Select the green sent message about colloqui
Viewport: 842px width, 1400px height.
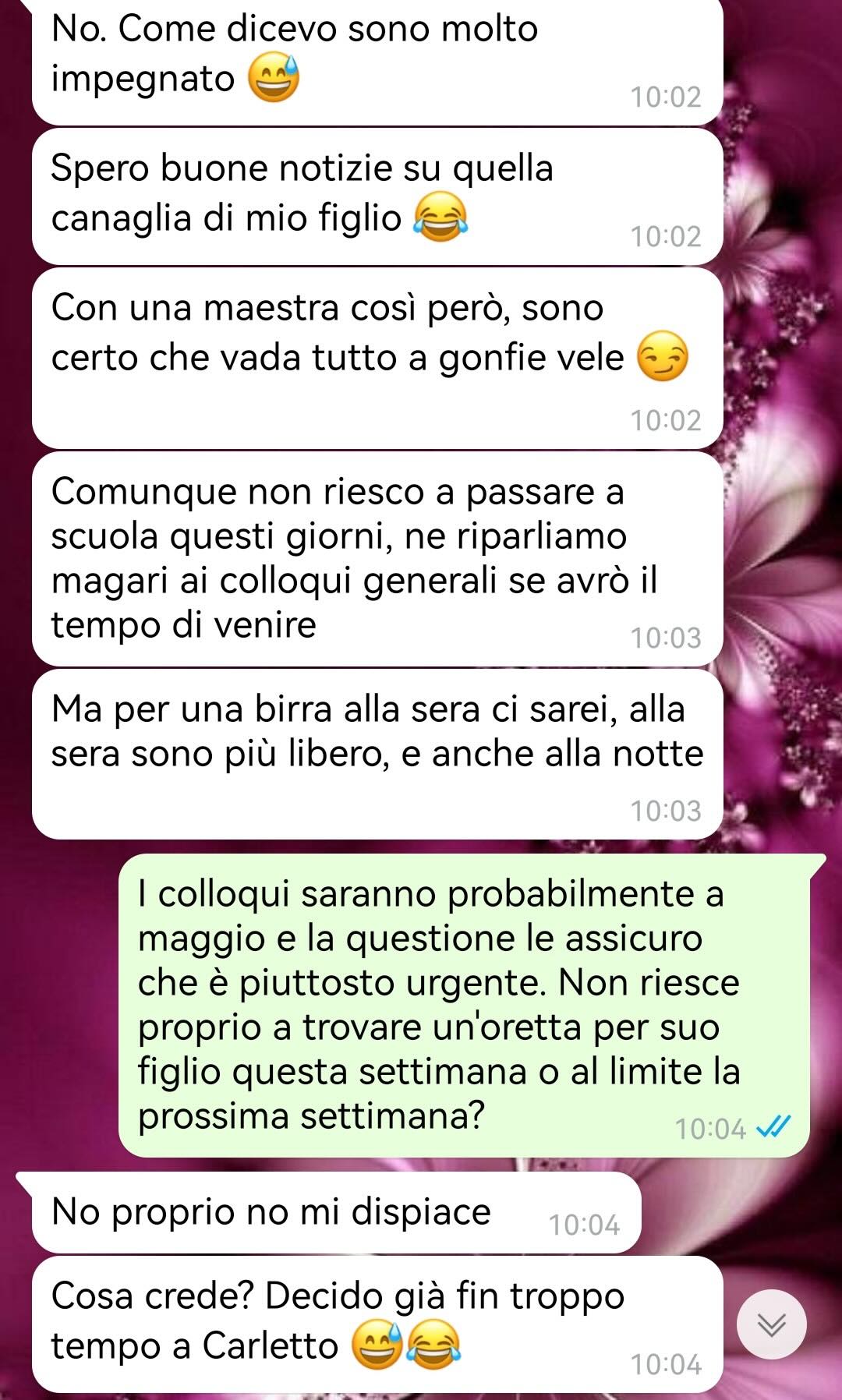(464, 1005)
